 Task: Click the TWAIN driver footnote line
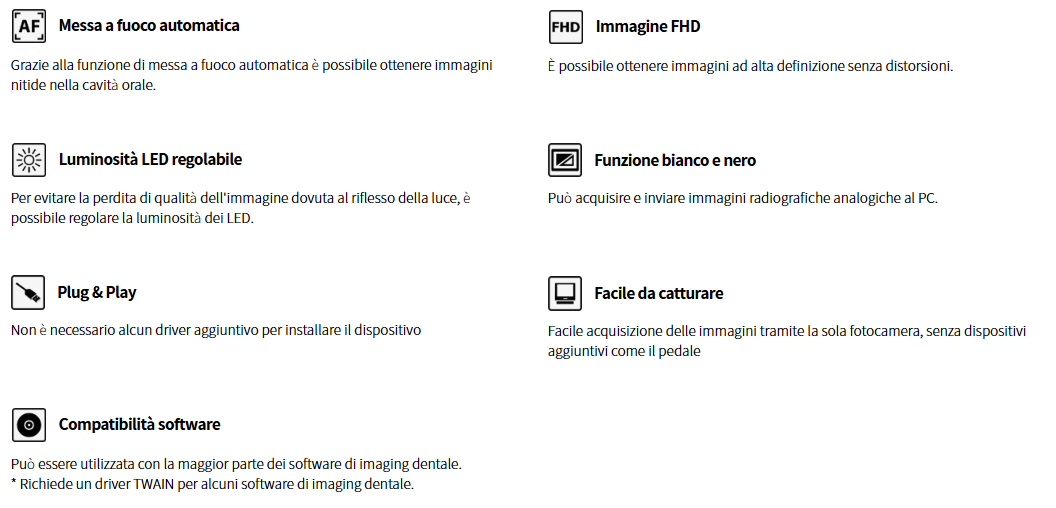(x=212, y=484)
